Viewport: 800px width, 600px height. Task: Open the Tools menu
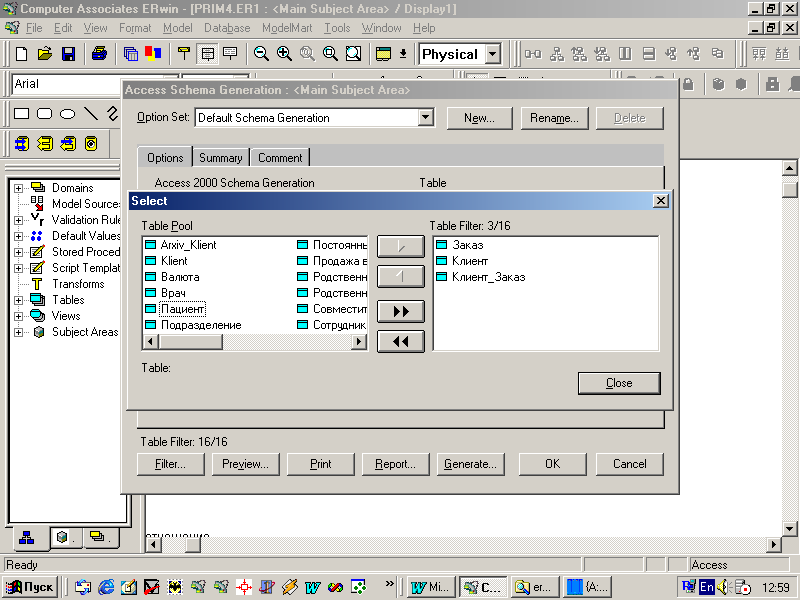(x=337, y=28)
